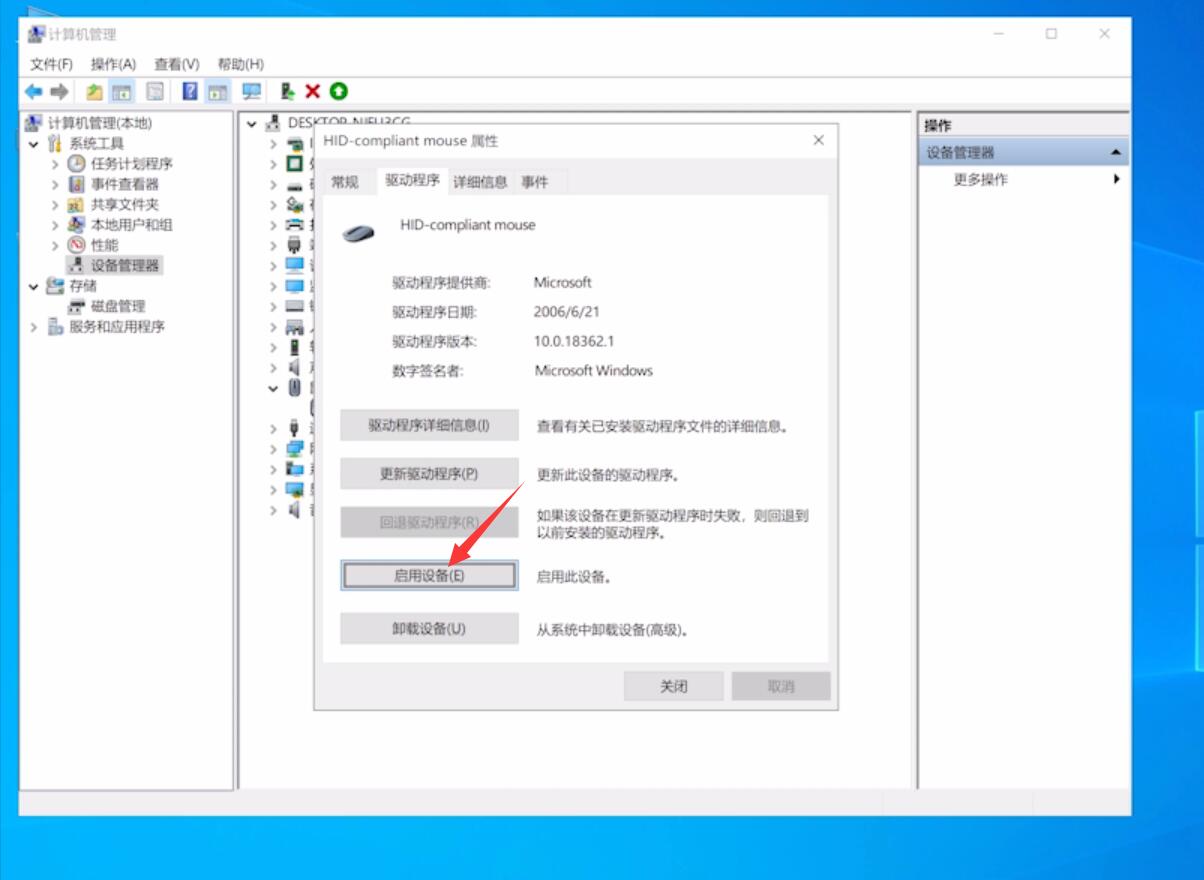Expand the 本地用户和组 node
The height and width of the screenshot is (880, 1204).
click(x=55, y=225)
